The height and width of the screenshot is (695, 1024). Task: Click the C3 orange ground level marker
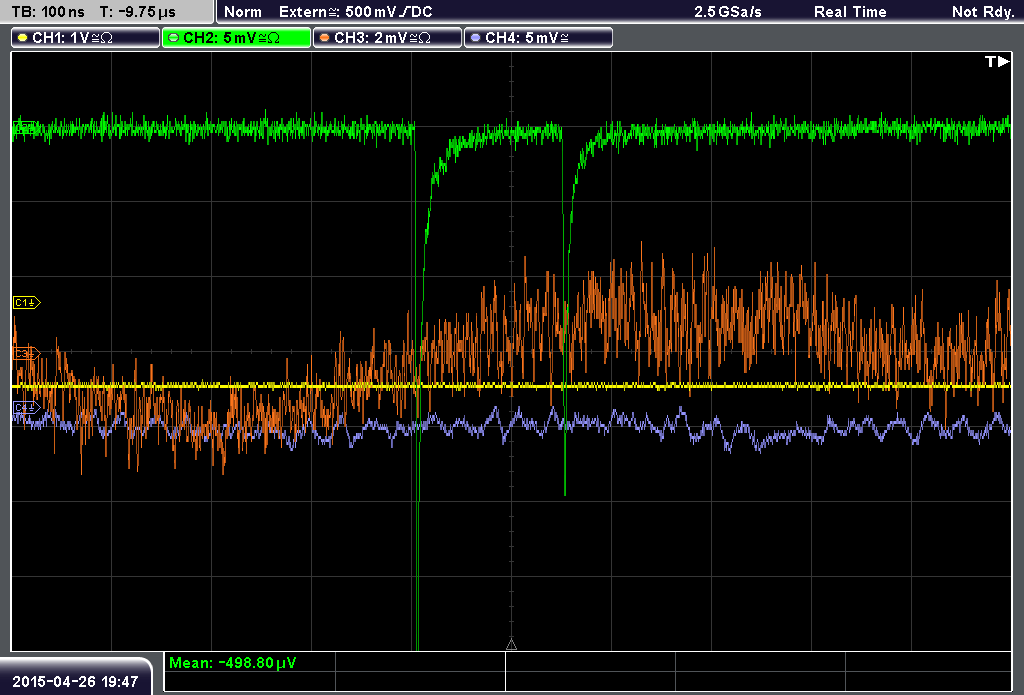[x=27, y=353]
